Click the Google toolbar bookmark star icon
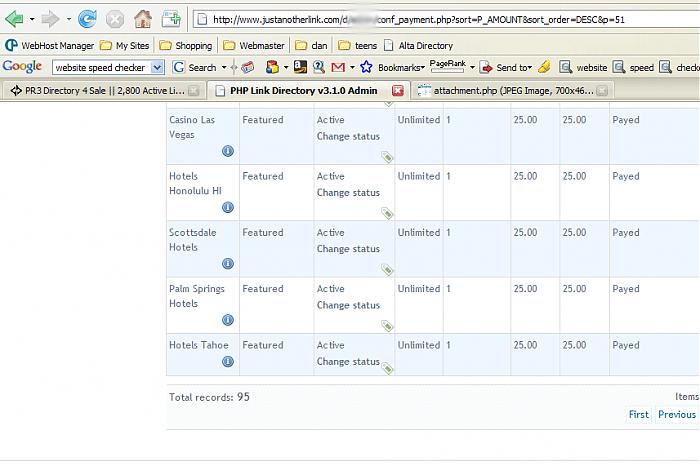Image resolution: width=700 pixels, height=466 pixels. pyautogui.click(x=366, y=67)
